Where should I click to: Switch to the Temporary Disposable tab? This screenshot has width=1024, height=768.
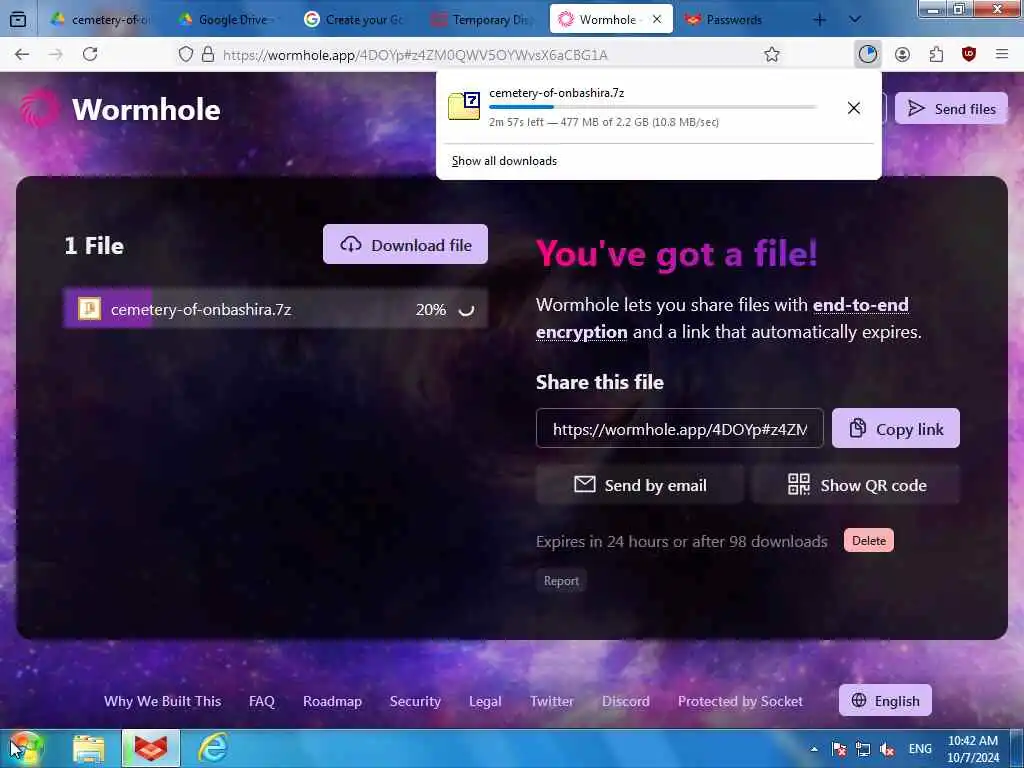click(x=480, y=20)
